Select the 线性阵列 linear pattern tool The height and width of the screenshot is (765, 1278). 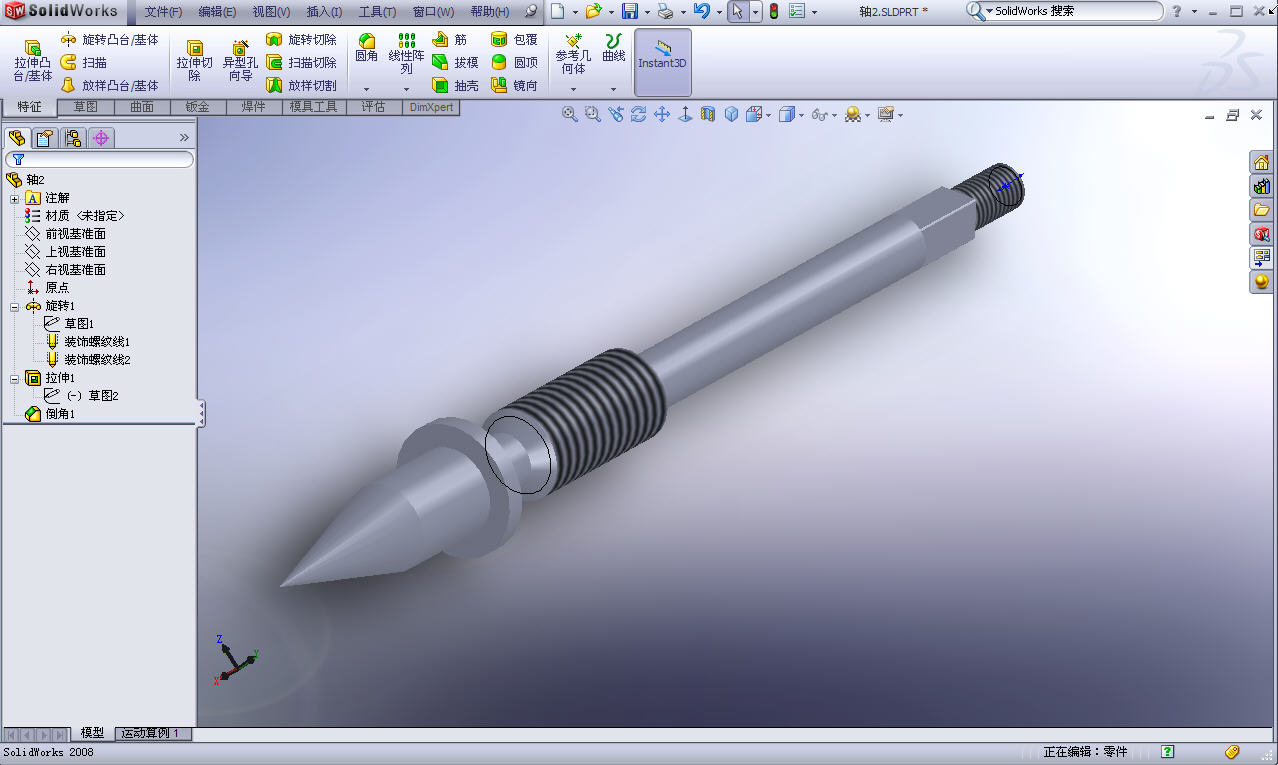click(406, 54)
